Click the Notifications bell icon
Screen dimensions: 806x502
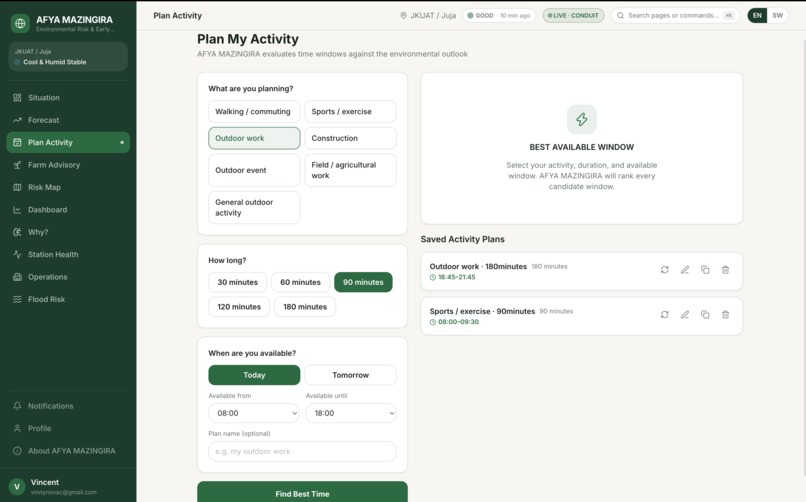coord(17,406)
